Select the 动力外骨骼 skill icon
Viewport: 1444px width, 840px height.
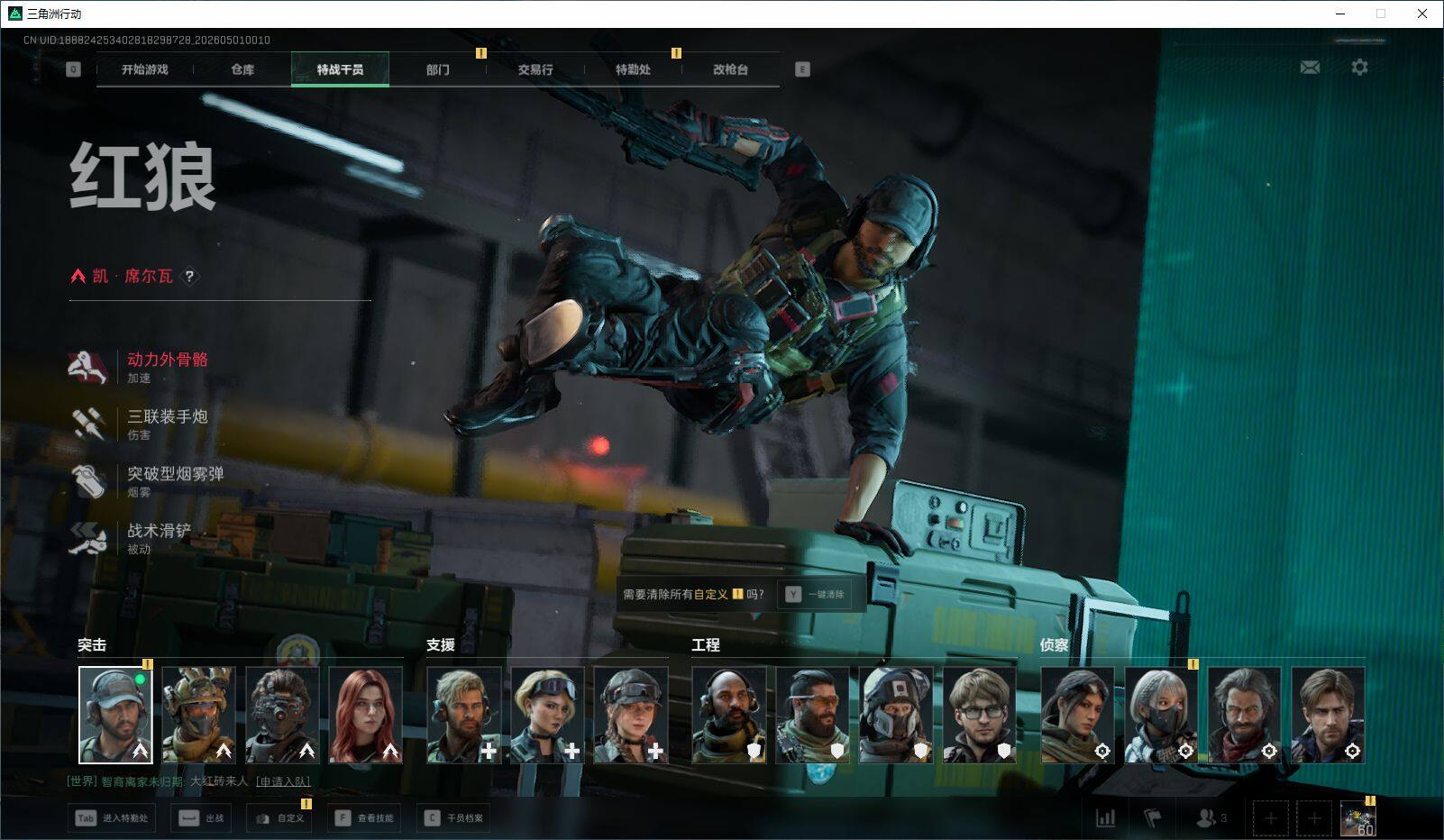pyautogui.click(x=88, y=367)
